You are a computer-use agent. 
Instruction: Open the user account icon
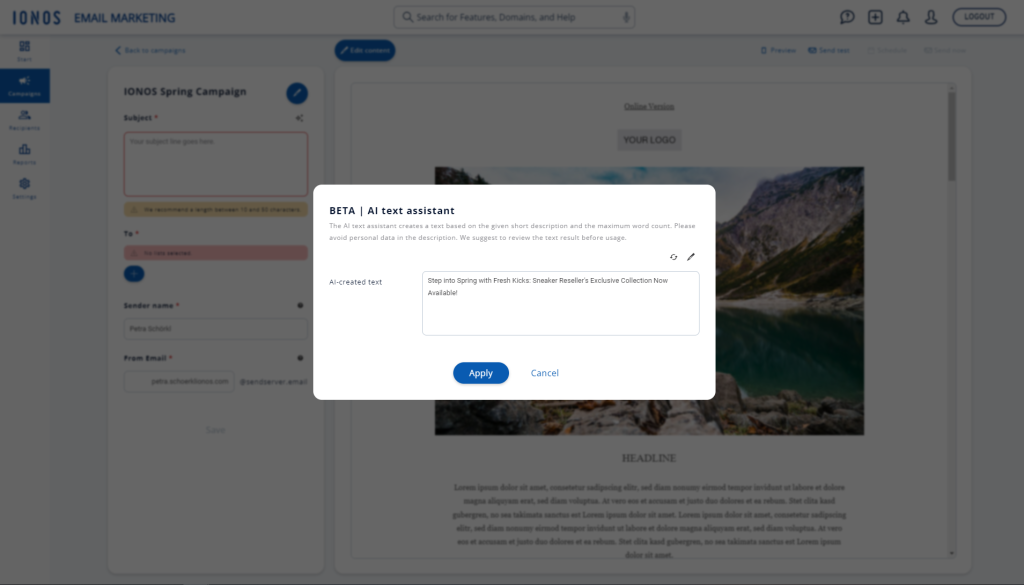[933, 16]
